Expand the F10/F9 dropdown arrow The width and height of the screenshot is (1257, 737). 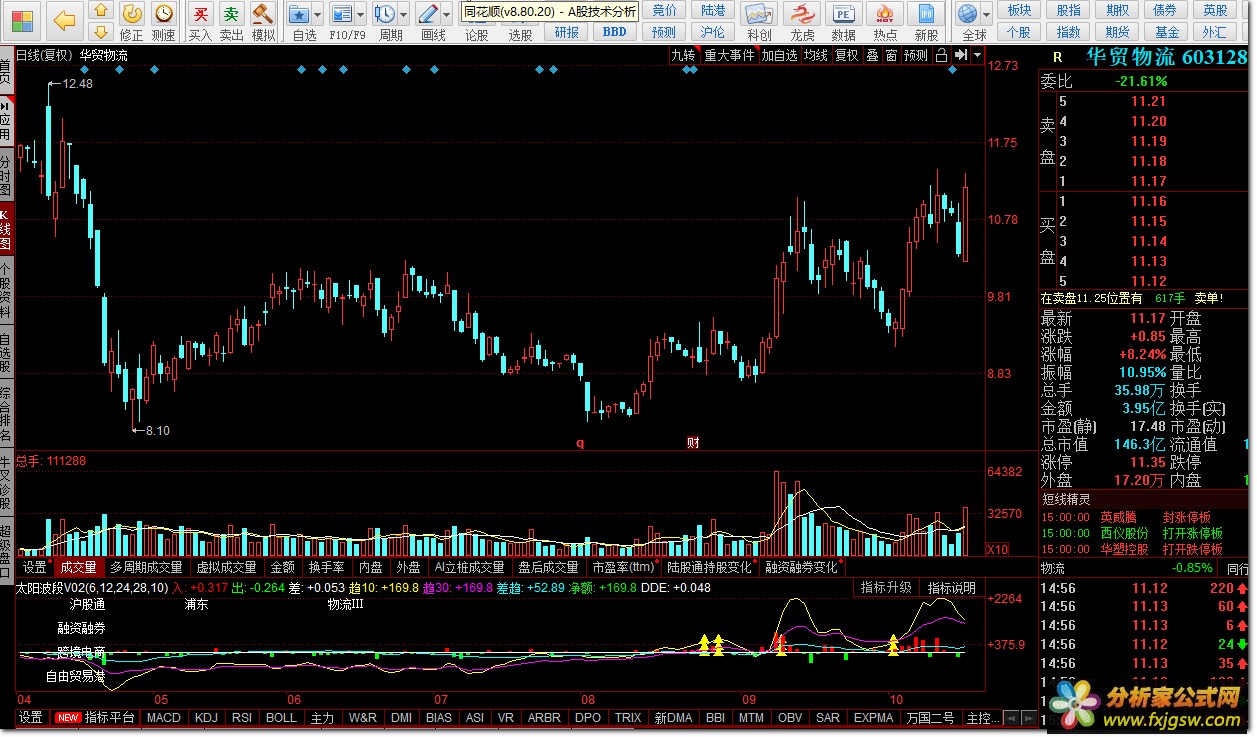point(361,16)
